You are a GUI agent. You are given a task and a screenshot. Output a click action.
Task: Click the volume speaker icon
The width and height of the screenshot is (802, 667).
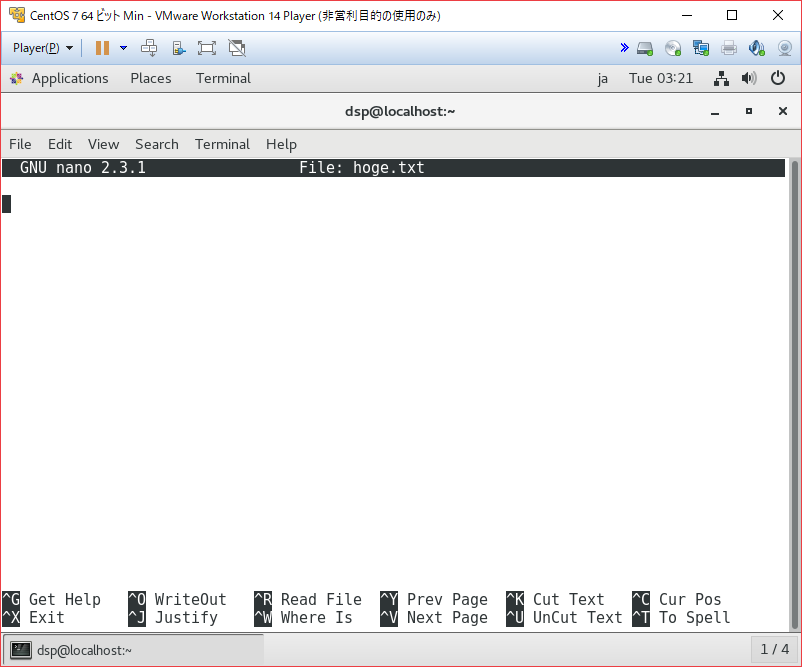point(749,78)
